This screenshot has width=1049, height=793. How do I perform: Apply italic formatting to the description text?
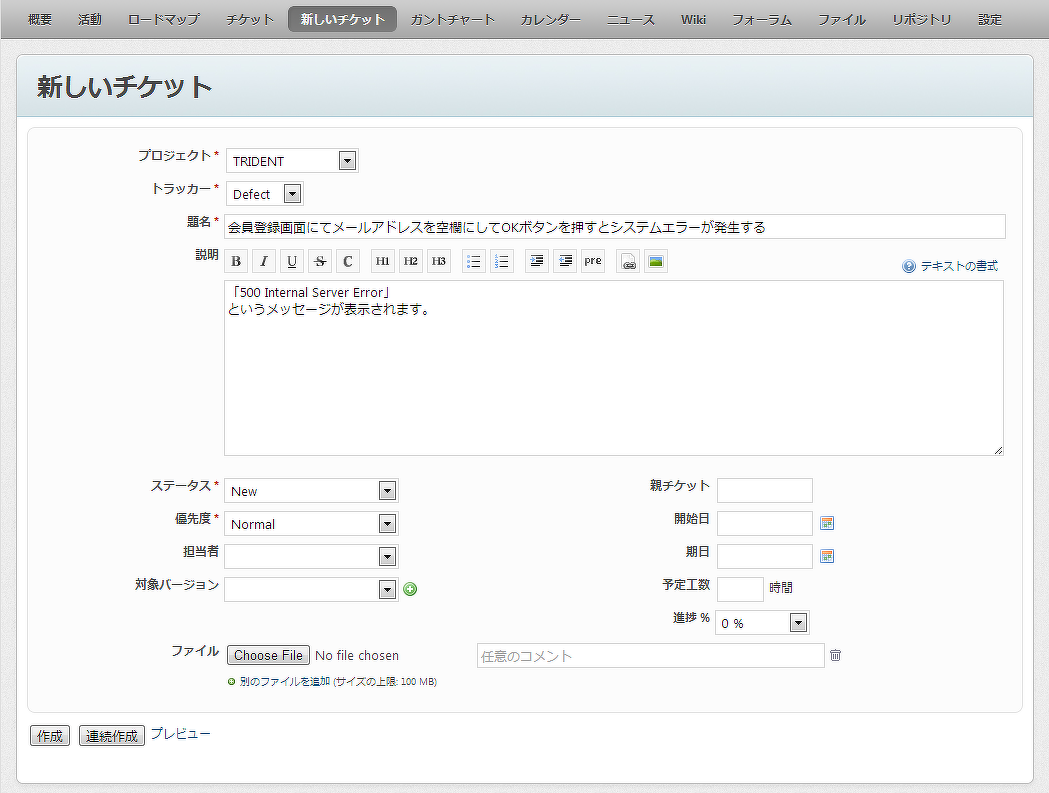coord(263,260)
